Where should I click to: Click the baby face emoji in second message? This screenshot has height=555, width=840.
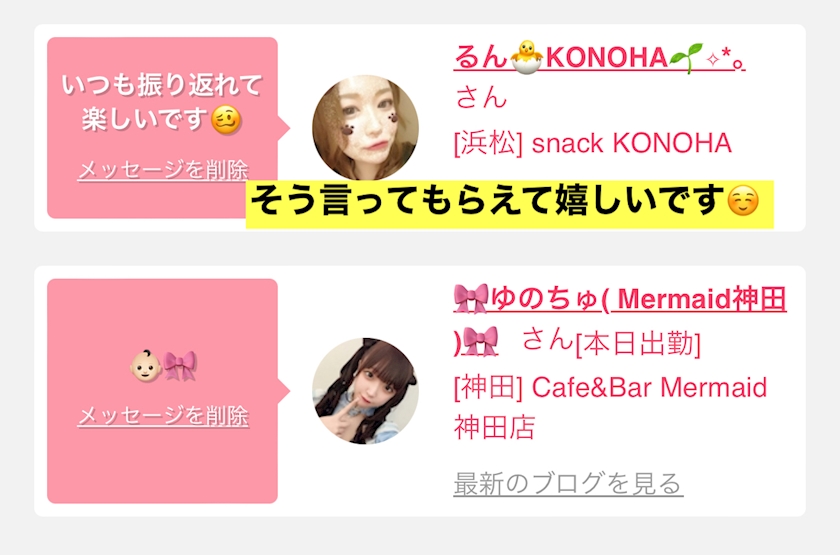(146, 366)
